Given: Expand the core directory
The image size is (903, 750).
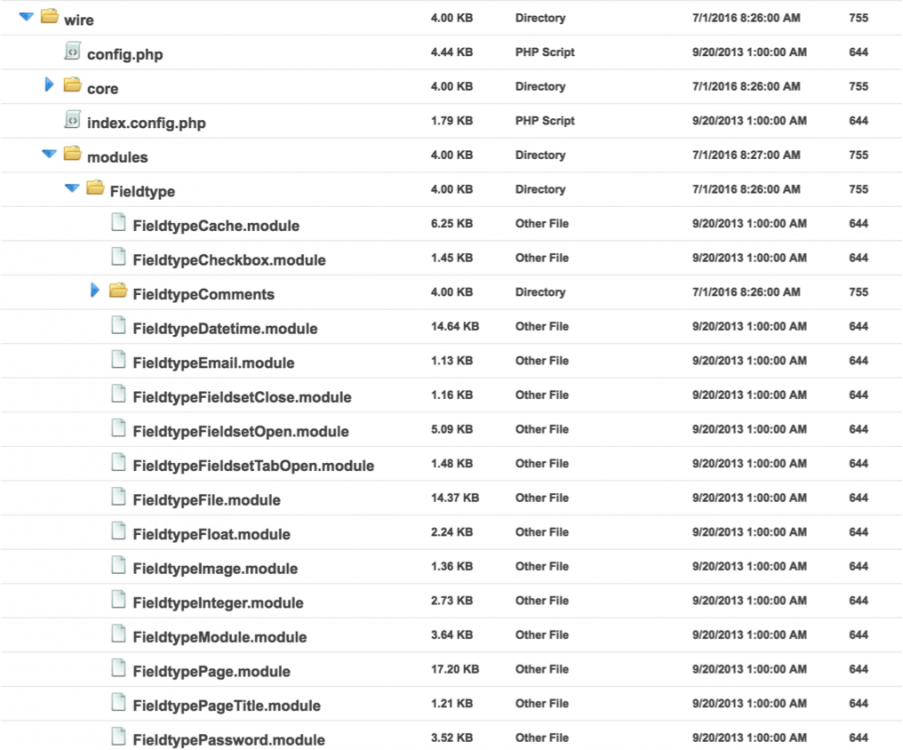Looking at the screenshot, I should 49,86.
